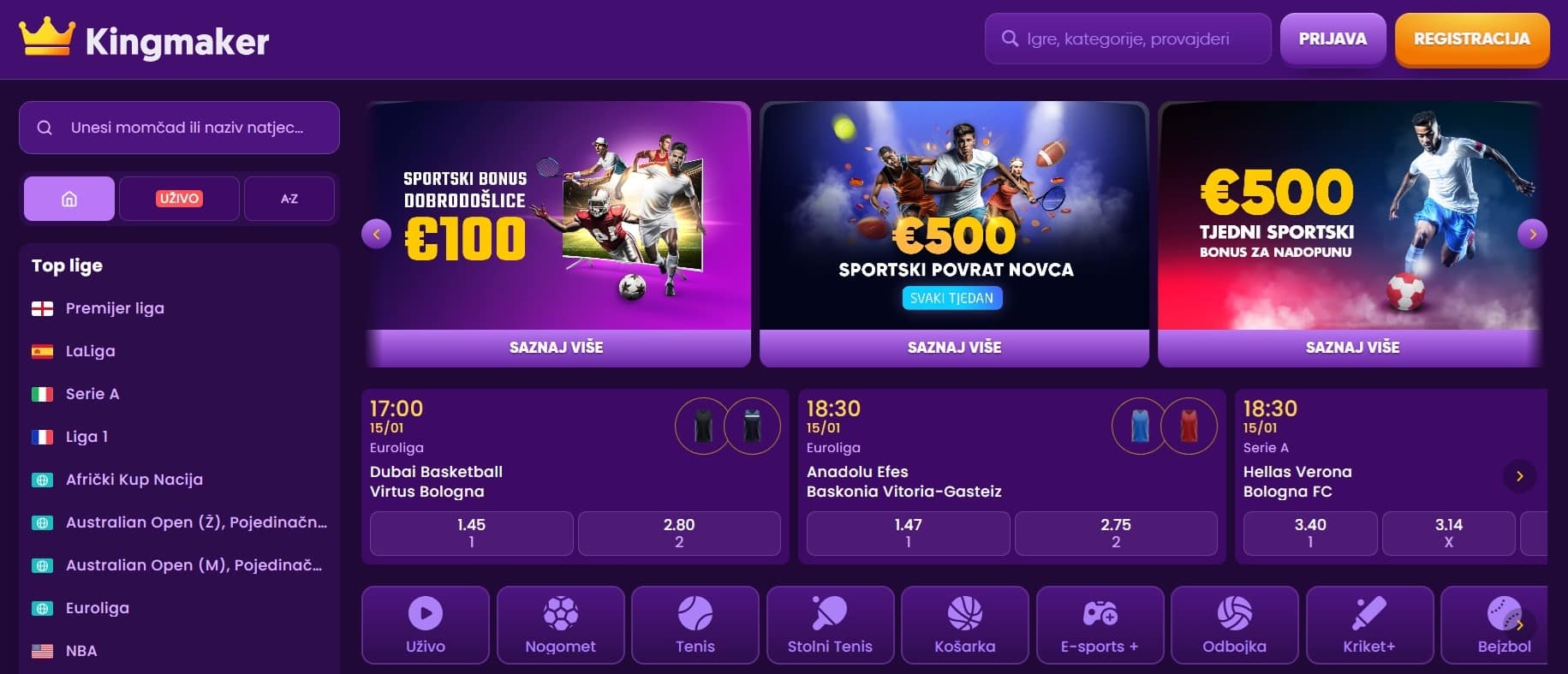Open Premijer liga in Top lige
This screenshot has height=674, width=1568.
point(115,308)
